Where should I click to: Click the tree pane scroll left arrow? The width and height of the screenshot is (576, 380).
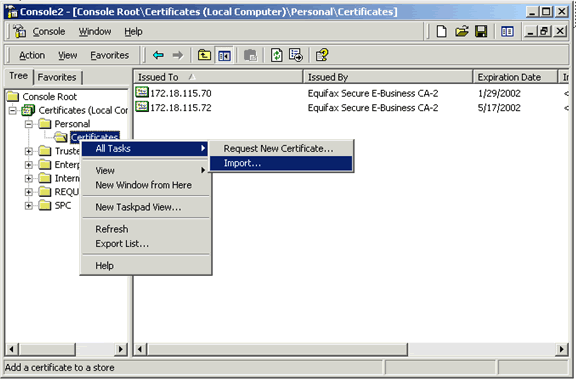tap(12, 349)
